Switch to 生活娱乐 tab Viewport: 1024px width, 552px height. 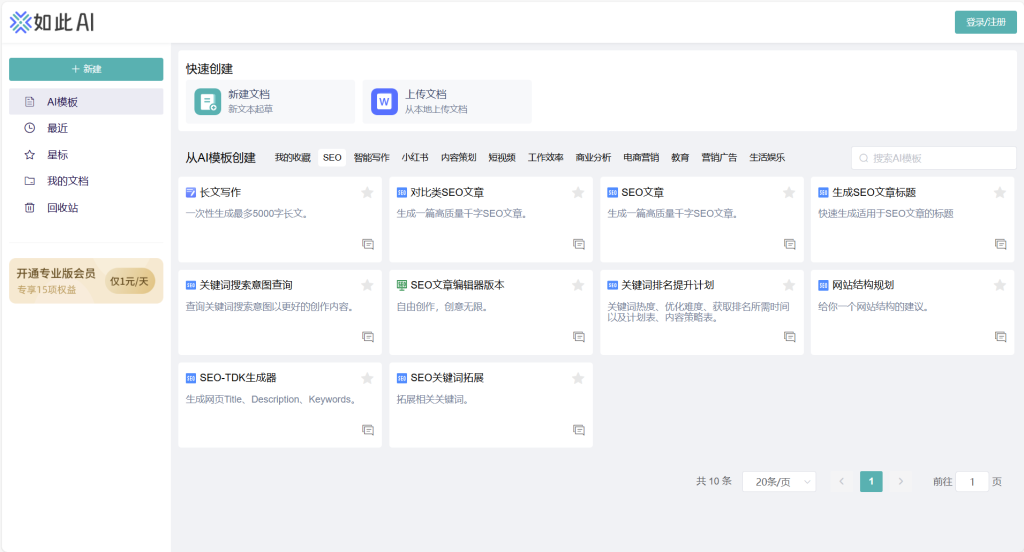coord(767,157)
